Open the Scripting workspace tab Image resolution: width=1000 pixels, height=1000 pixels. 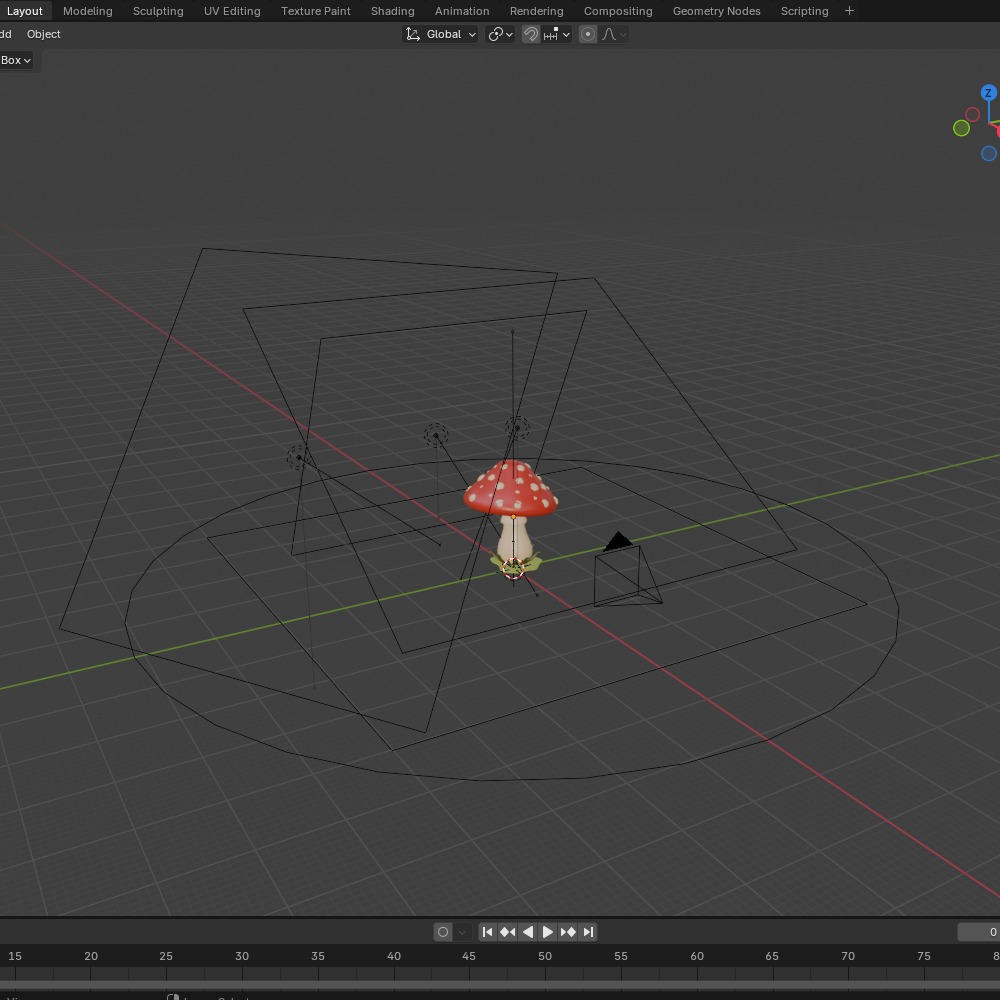click(804, 11)
